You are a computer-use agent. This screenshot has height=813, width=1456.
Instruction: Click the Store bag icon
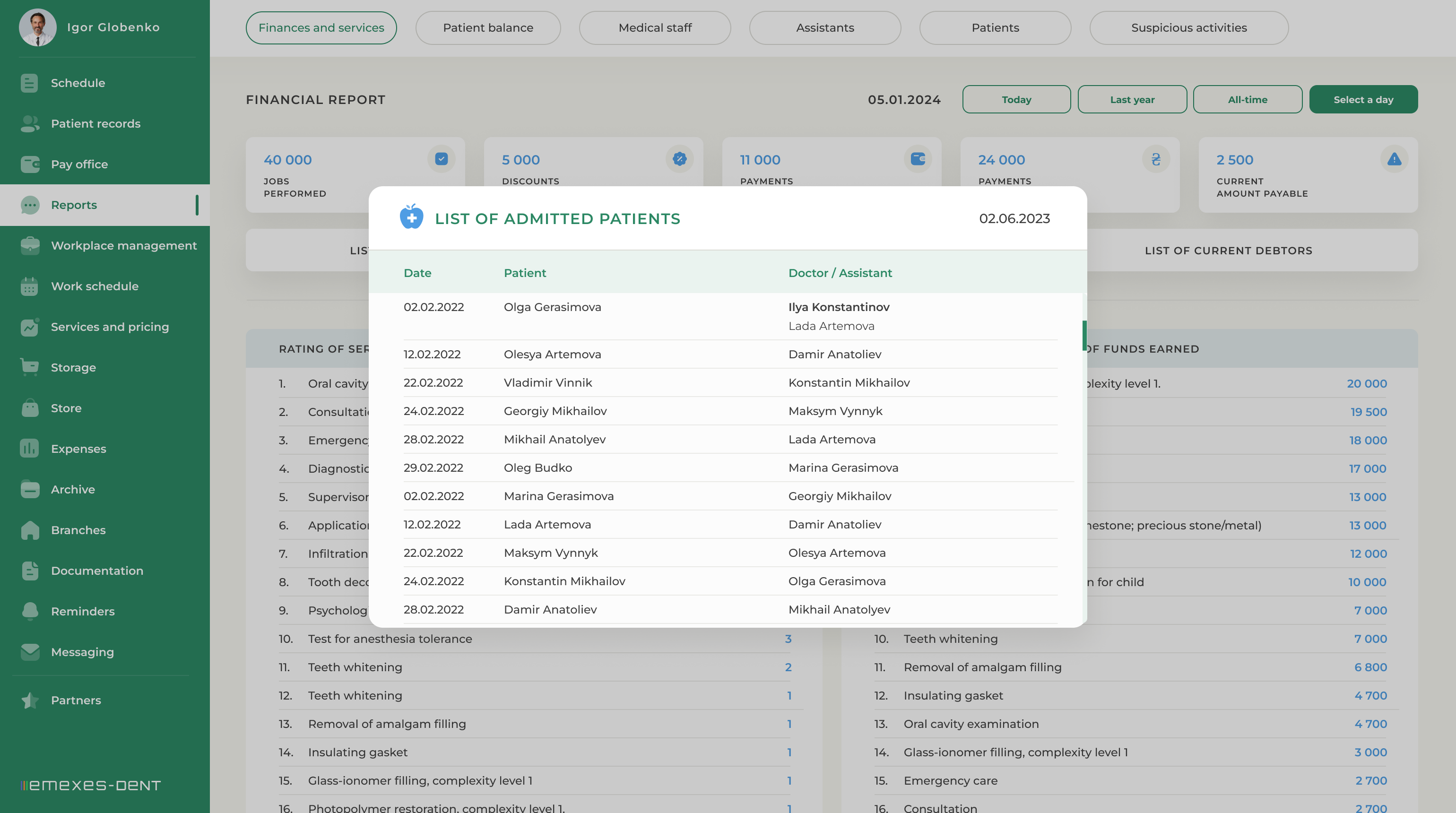click(x=30, y=408)
